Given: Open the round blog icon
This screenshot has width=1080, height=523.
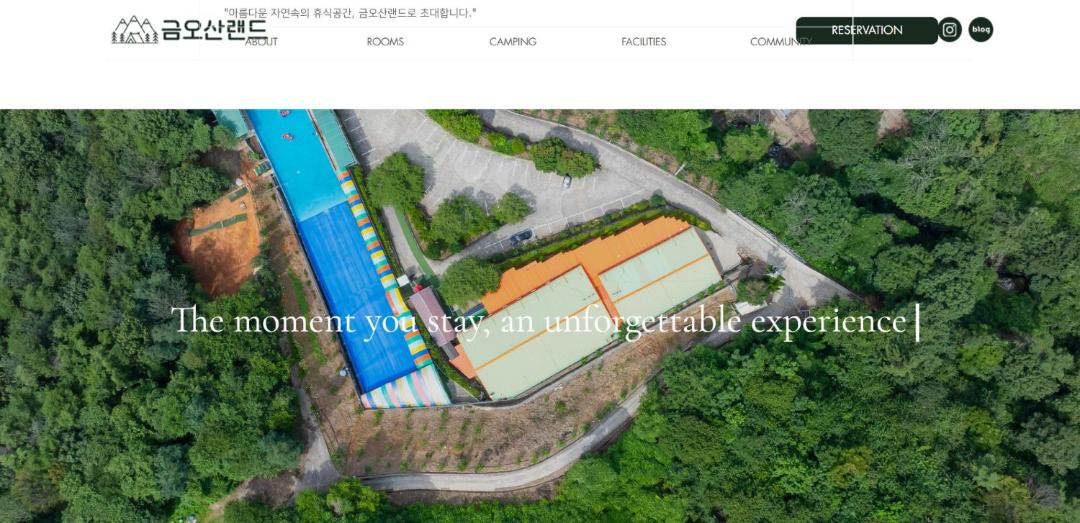Looking at the screenshot, I should pos(981,30).
